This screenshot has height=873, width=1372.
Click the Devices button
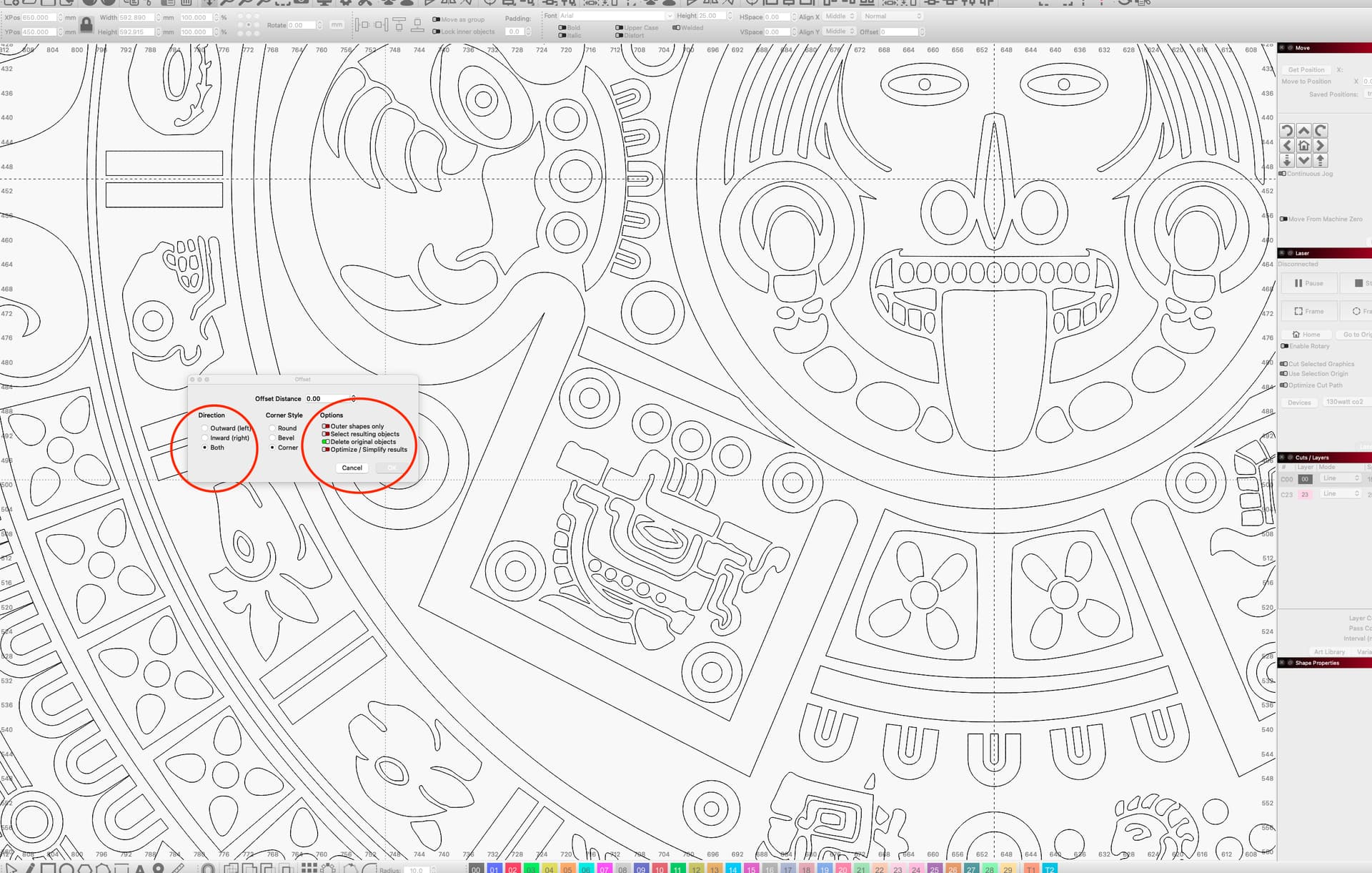[x=1299, y=403]
